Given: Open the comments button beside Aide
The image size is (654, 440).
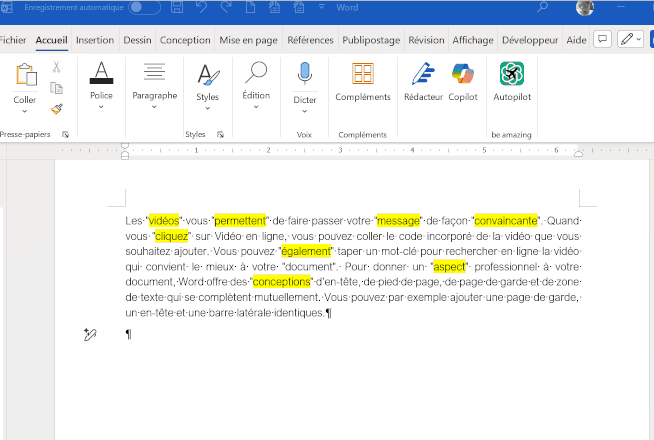Looking at the screenshot, I should (602, 40).
